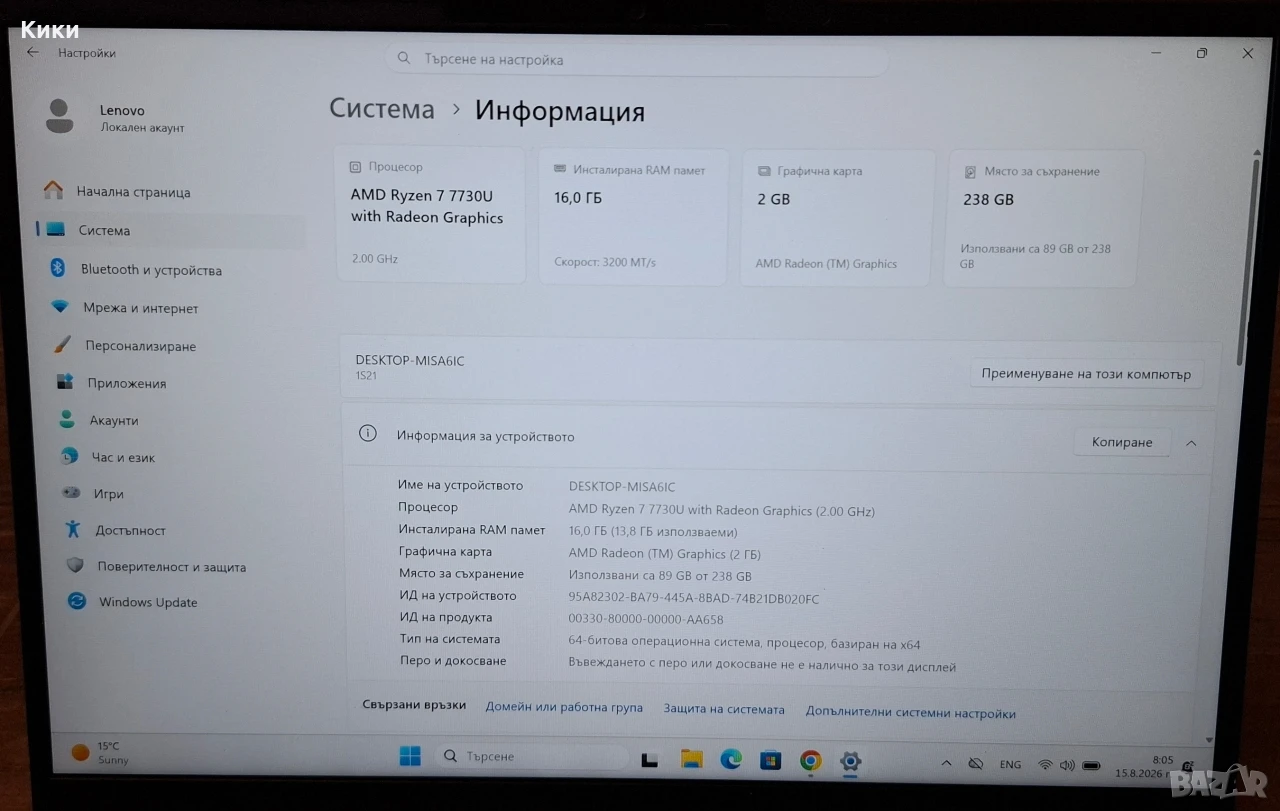Collapse the Информация за устройството section
The image size is (1280, 811).
click(1191, 443)
